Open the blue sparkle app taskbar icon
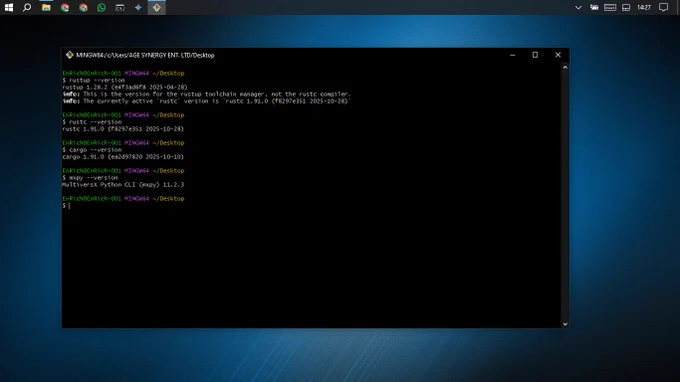Image resolution: width=680 pixels, height=382 pixels. pos(138,7)
